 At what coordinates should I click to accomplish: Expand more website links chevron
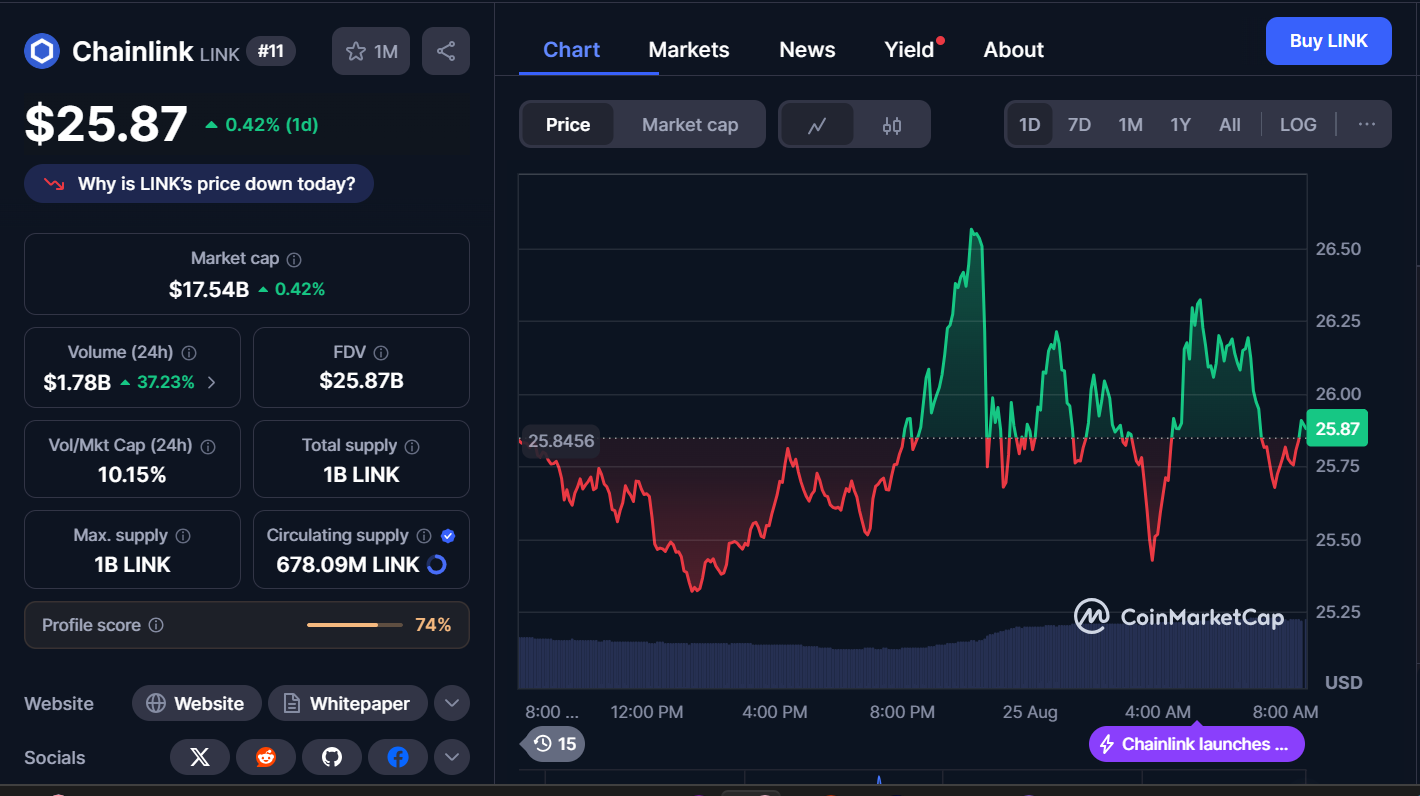click(x=451, y=703)
